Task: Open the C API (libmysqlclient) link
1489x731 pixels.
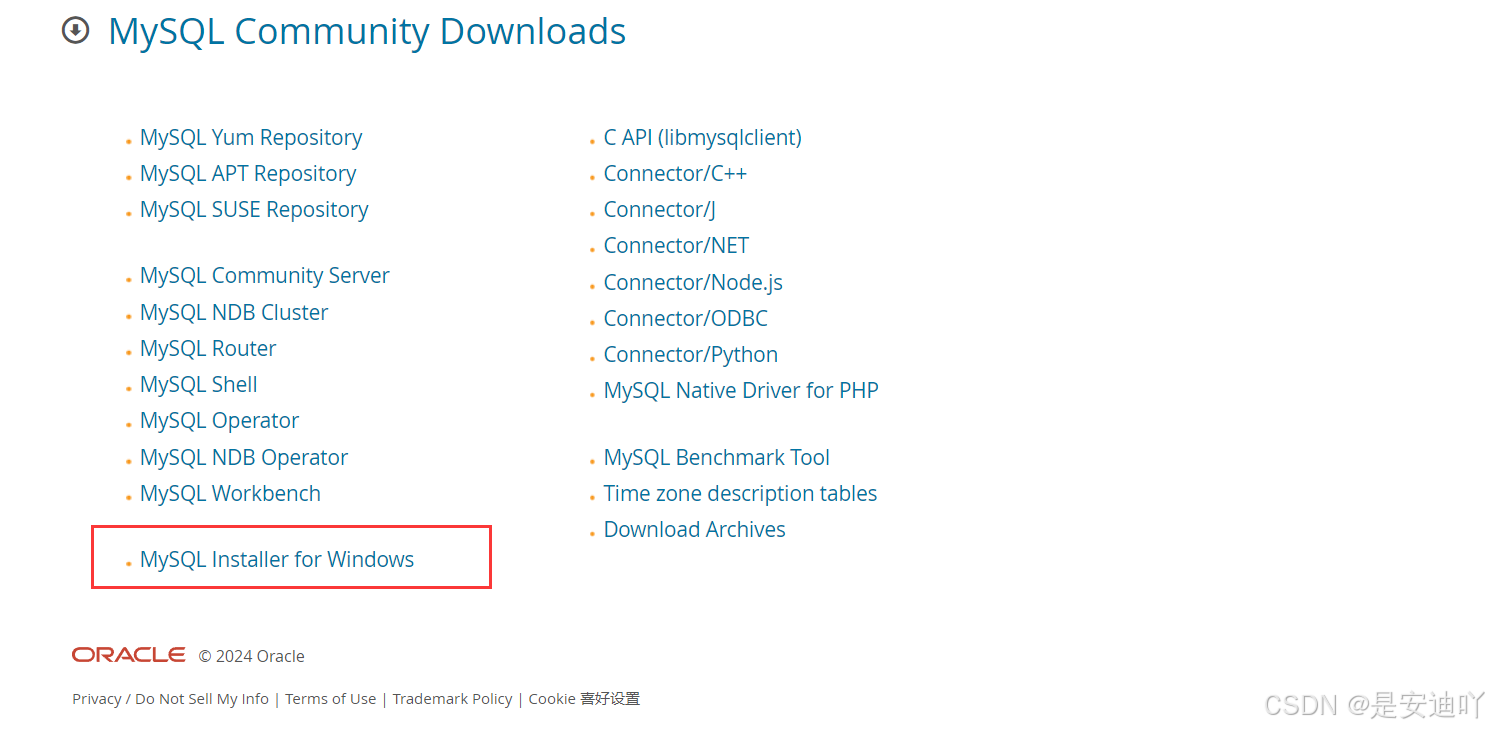Action: tap(703, 138)
